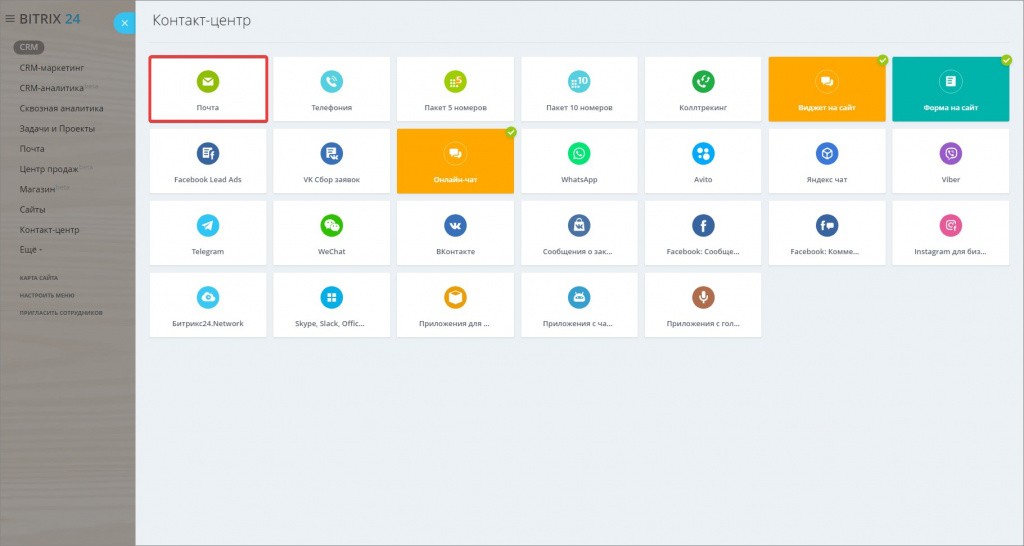Open the Коллтрекинг call tracking icon
Viewport: 1024px width, 546px height.
pos(703,81)
